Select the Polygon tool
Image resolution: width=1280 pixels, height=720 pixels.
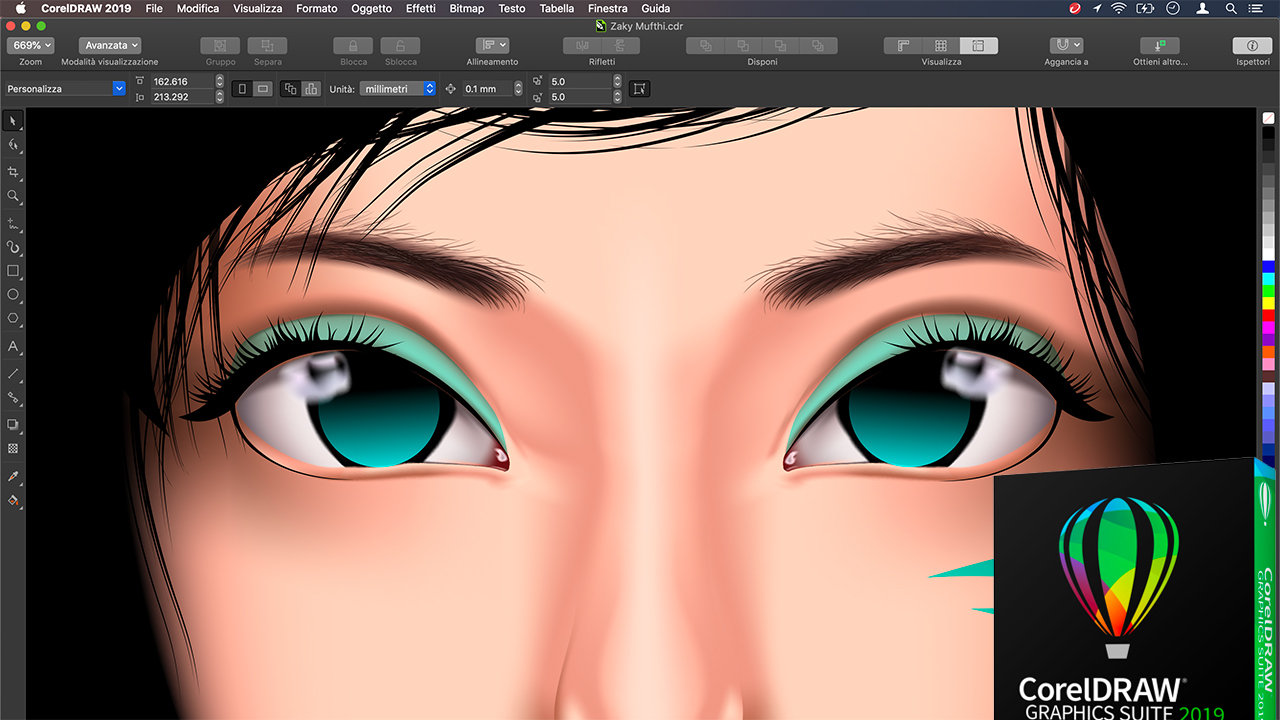13,319
